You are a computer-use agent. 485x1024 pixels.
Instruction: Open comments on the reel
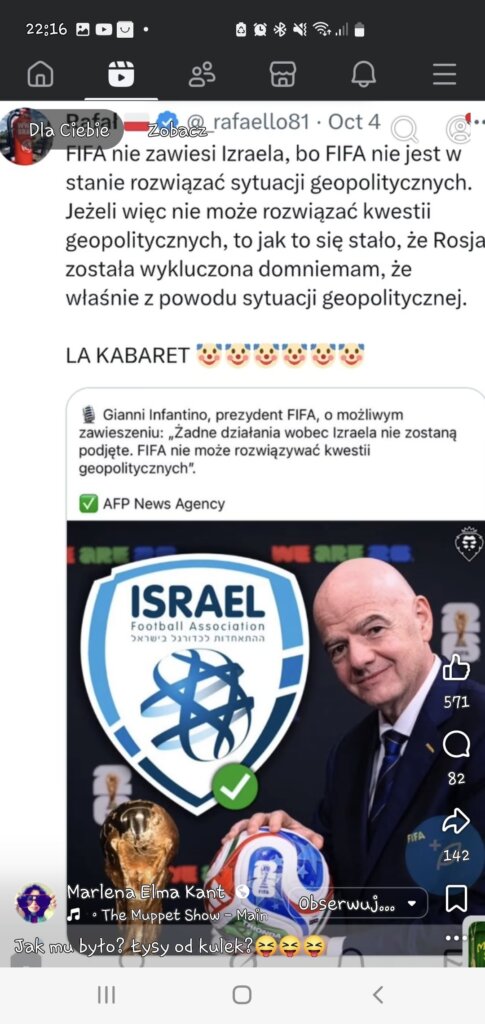(456, 744)
